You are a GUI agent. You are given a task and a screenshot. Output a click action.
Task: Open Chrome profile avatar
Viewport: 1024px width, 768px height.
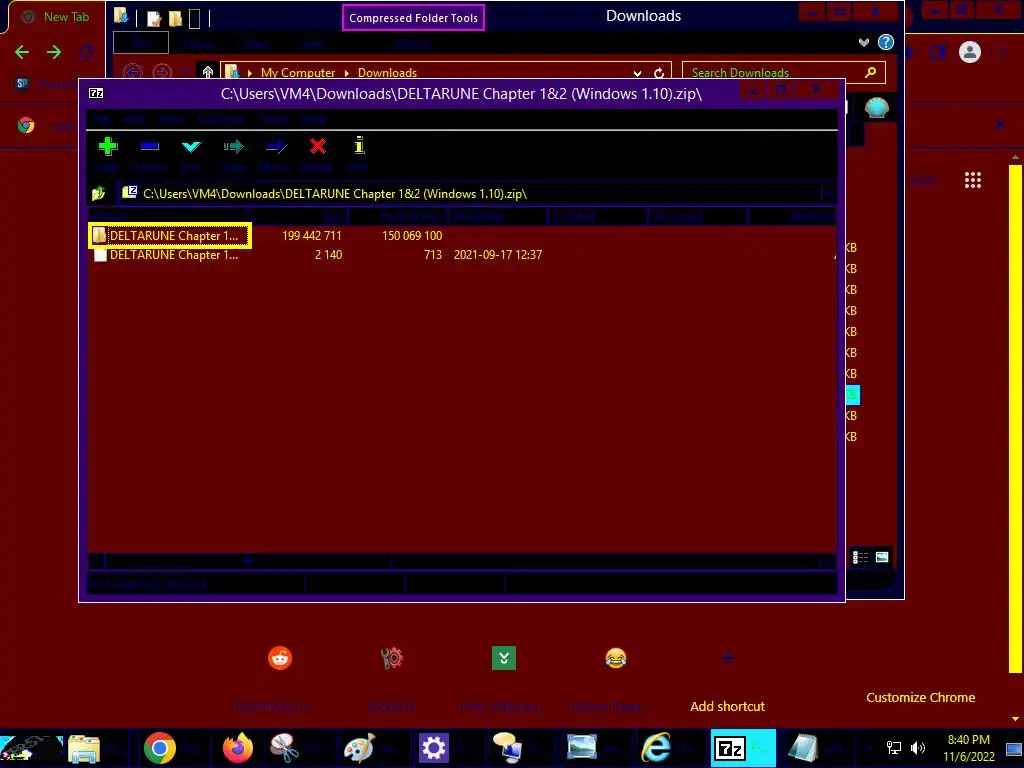coord(970,52)
